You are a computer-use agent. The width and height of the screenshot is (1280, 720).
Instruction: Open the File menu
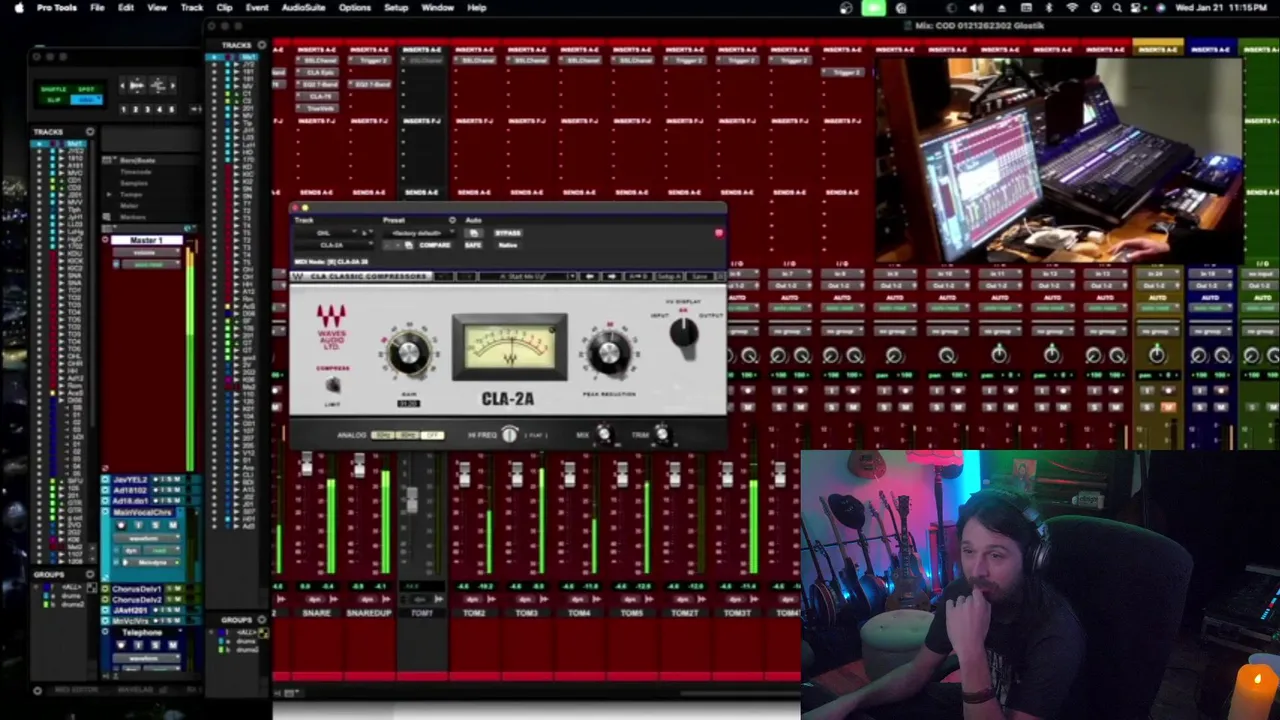click(x=97, y=7)
